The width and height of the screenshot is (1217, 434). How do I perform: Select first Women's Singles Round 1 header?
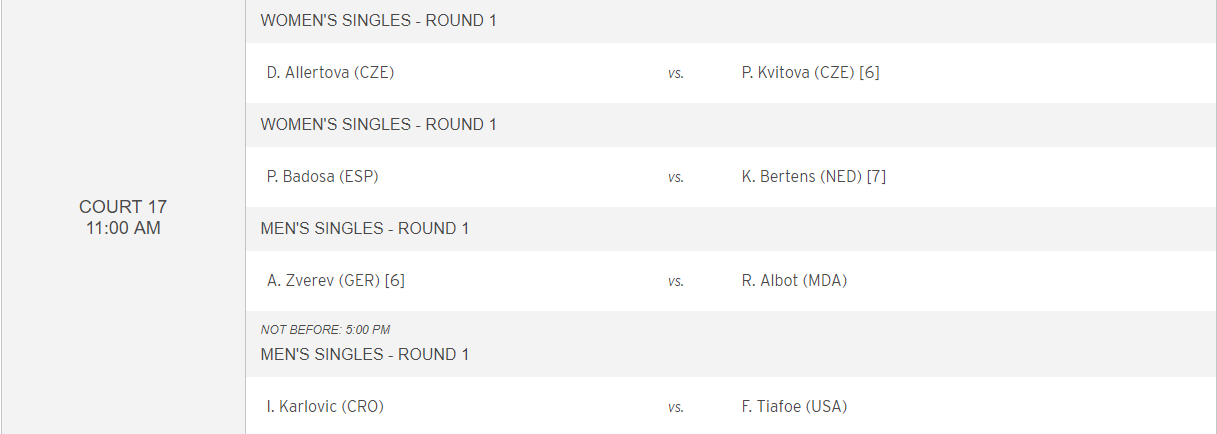(379, 20)
